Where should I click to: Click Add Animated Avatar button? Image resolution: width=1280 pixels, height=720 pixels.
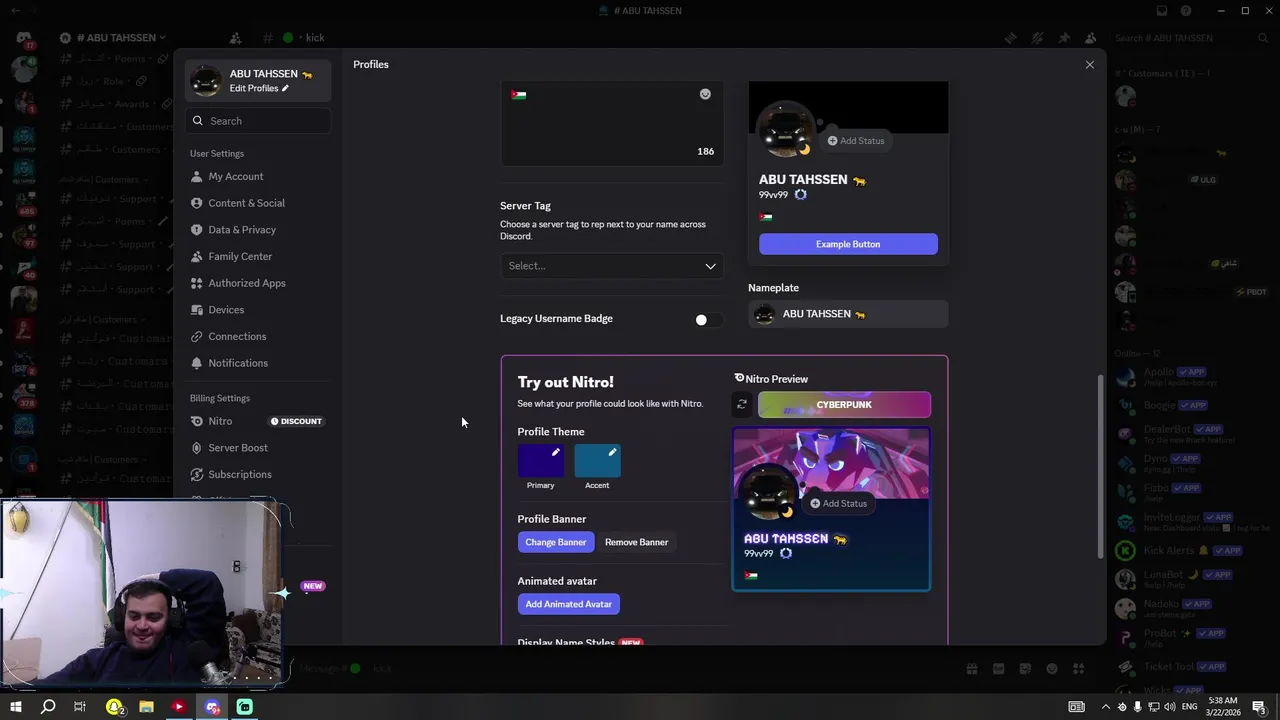click(x=568, y=604)
